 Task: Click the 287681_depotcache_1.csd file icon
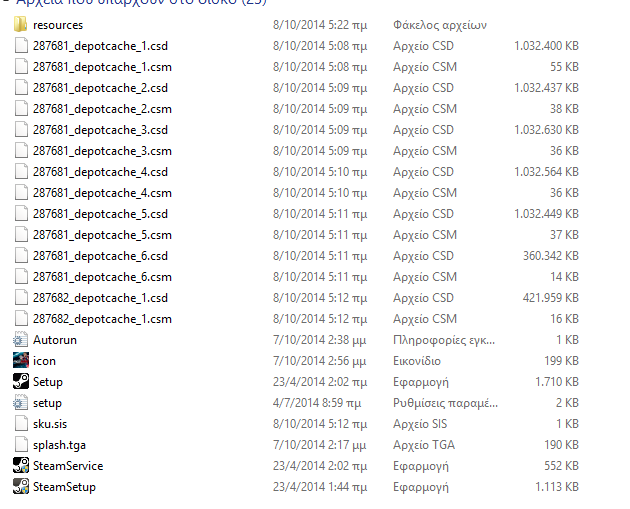[x=21, y=45]
